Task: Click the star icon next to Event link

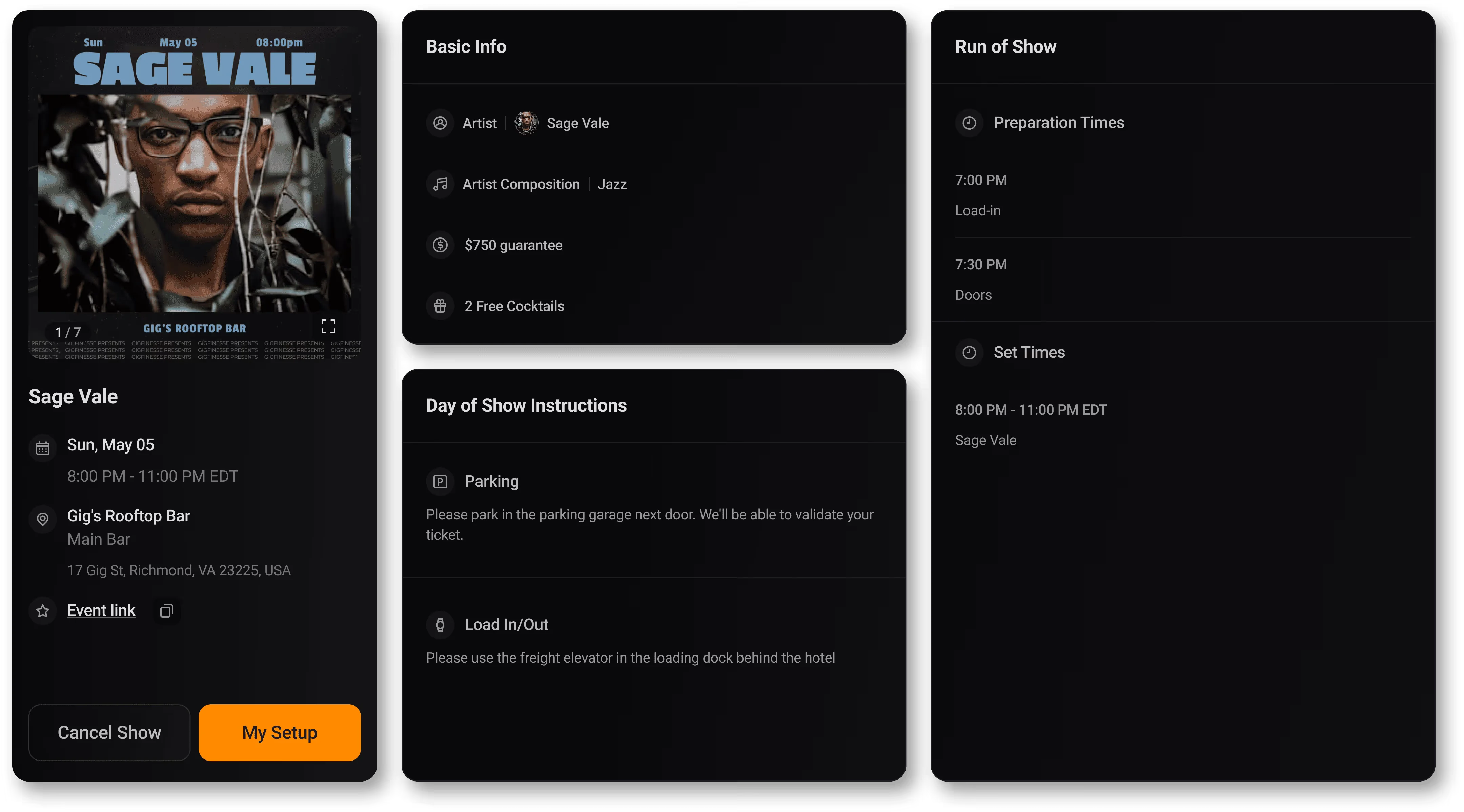Action: pos(43,611)
